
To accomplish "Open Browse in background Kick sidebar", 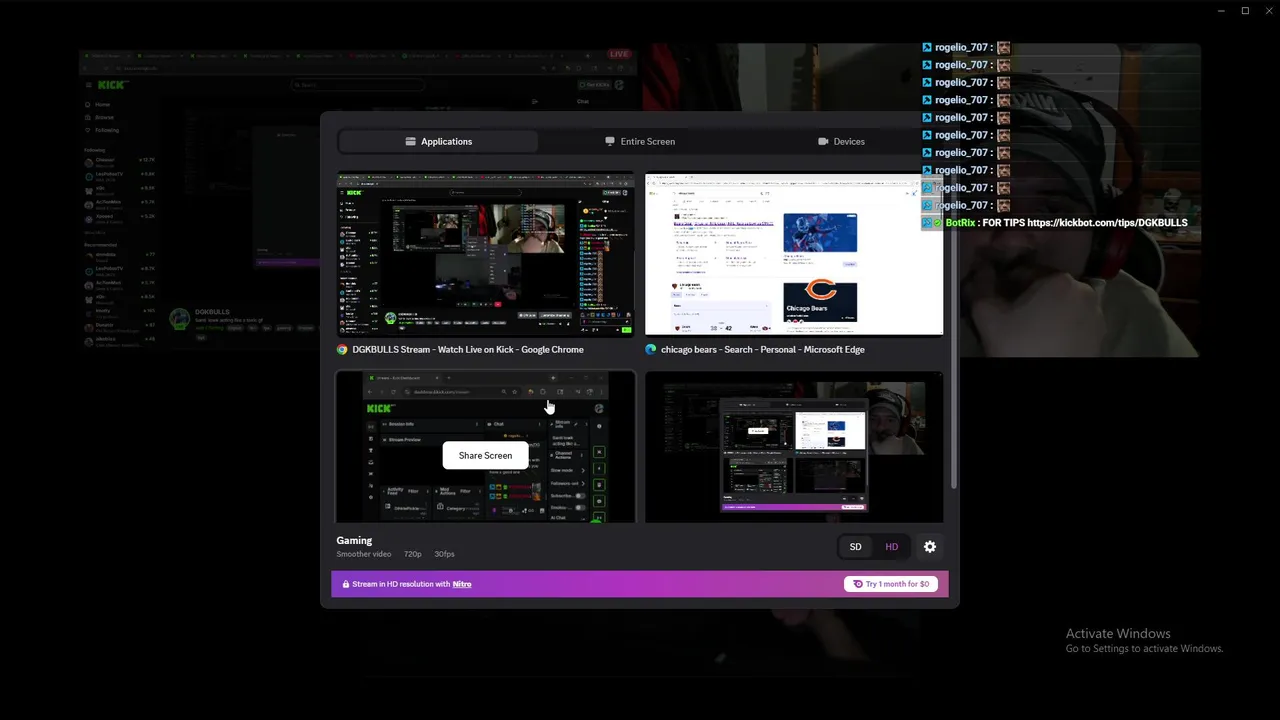I will point(100,117).
